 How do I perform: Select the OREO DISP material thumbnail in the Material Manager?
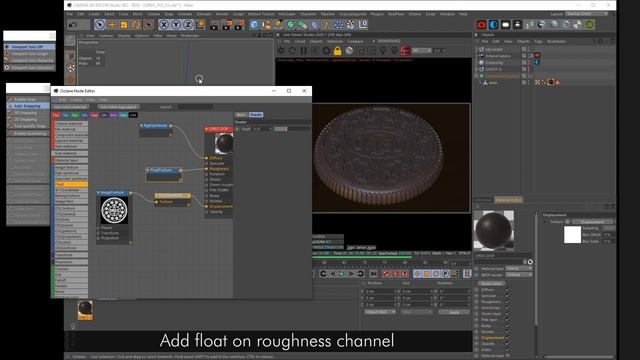[x=85, y=310]
